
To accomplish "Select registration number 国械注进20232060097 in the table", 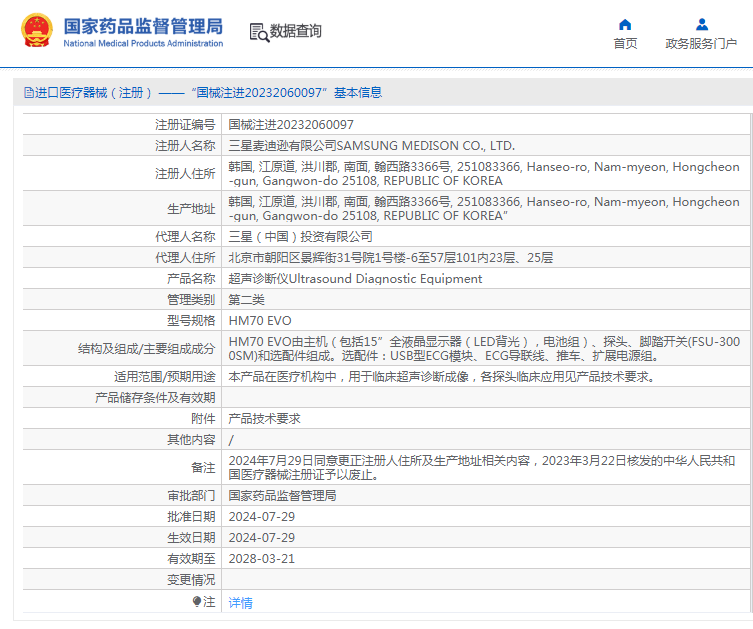I will pos(291,125).
